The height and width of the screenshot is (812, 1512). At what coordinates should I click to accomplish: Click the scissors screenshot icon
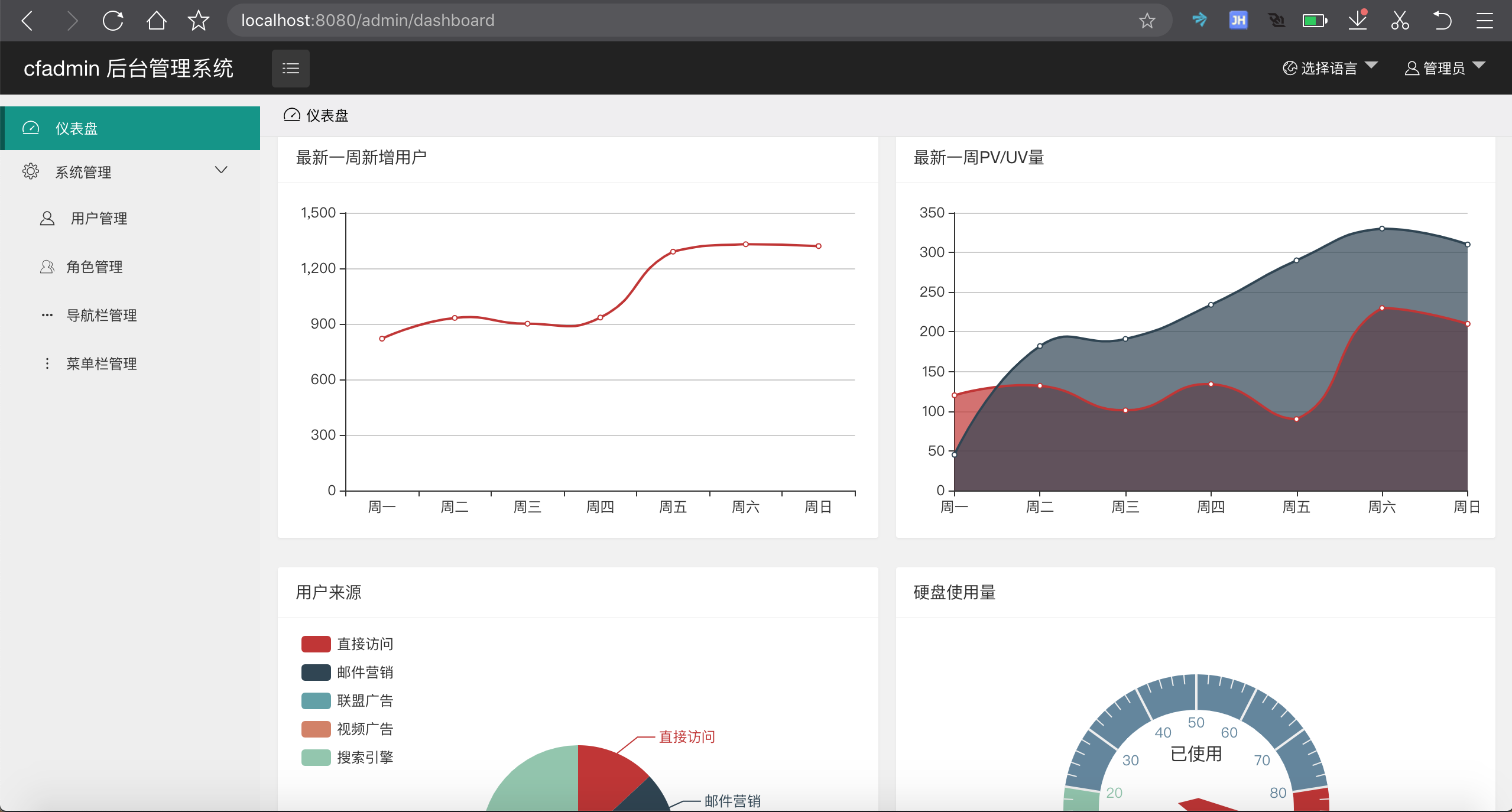point(1400,21)
